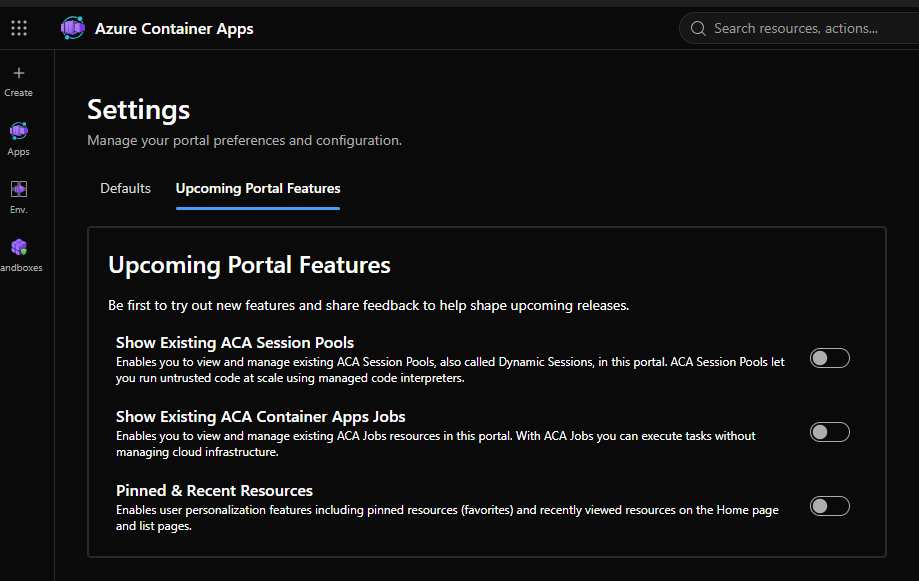Switch to the Defaults tab
Image resolution: width=919 pixels, height=581 pixels.
tap(125, 188)
